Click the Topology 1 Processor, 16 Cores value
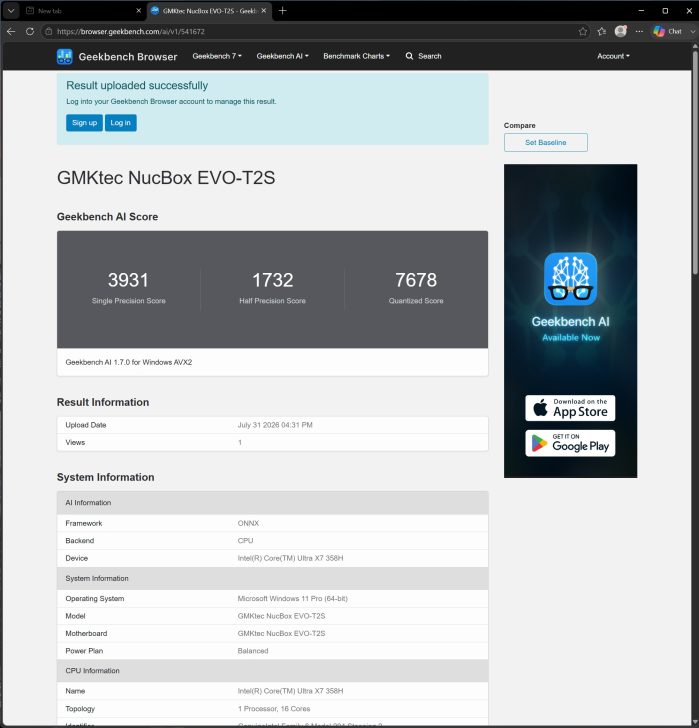Image resolution: width=699 pixels, height=728 pixels. coord(274,708)
